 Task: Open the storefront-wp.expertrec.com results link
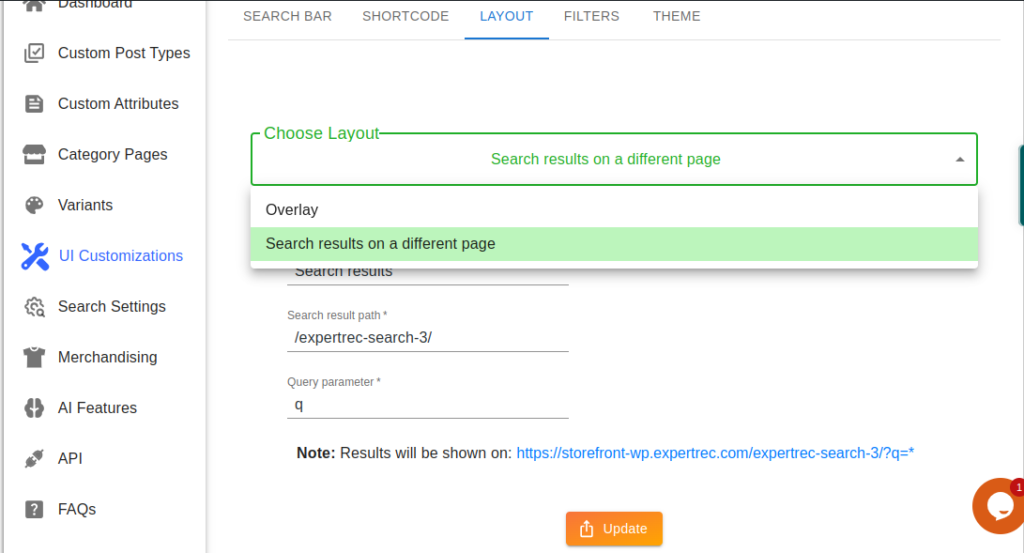715,453
